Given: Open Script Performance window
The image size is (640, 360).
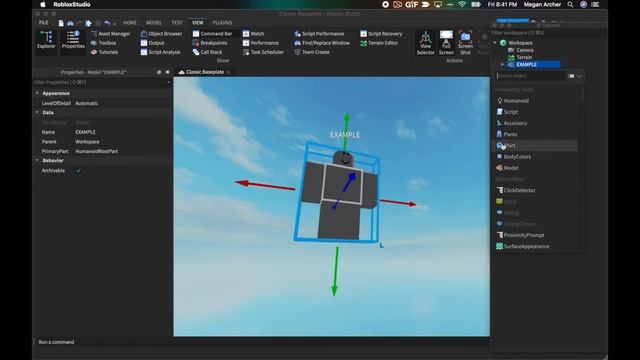Looking at the screenshot, I should [x=319, y=34].
